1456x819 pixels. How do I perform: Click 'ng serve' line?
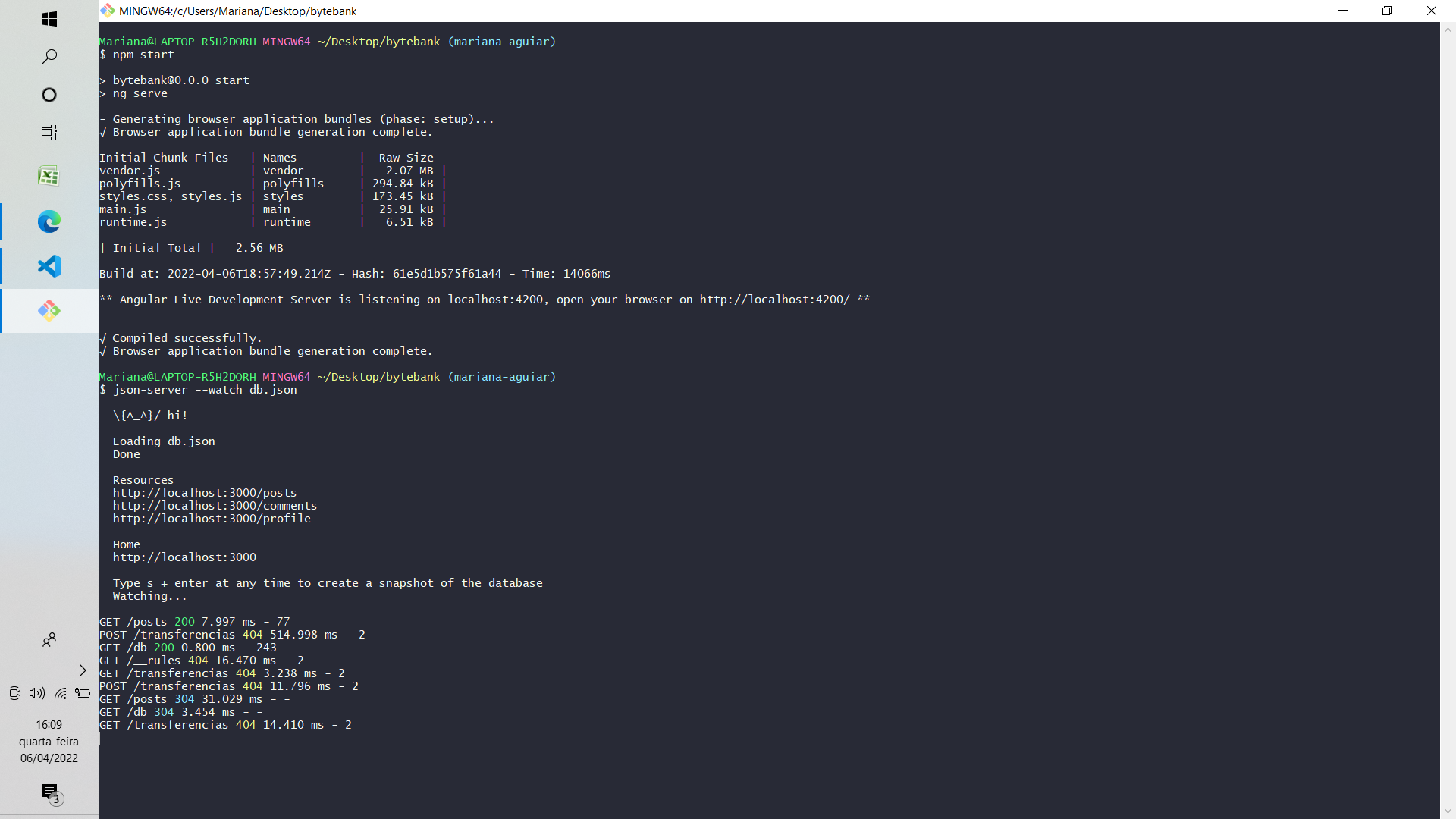pyautogui.click(x=133, y=93)
